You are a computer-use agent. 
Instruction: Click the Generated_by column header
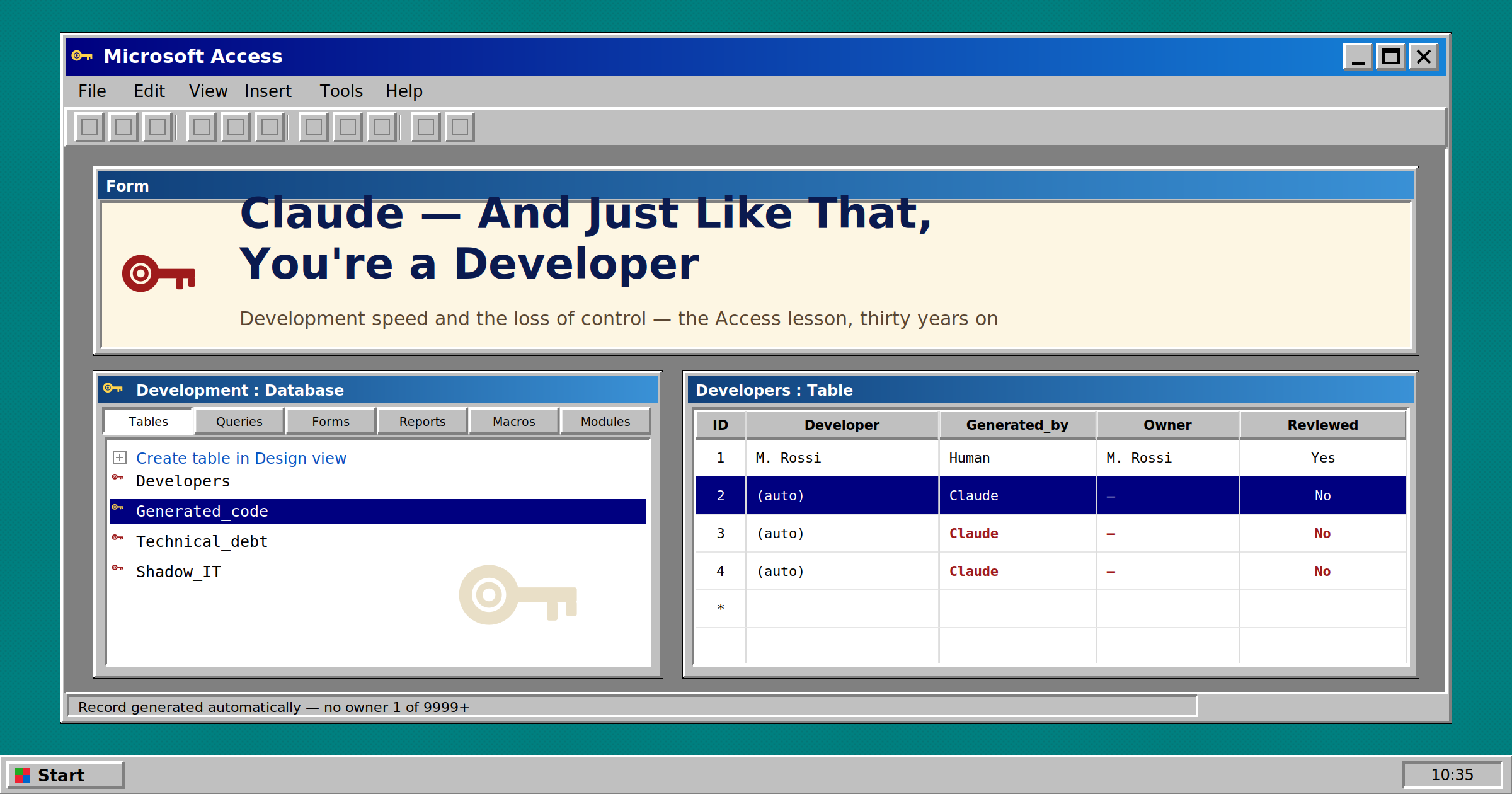1017,425
